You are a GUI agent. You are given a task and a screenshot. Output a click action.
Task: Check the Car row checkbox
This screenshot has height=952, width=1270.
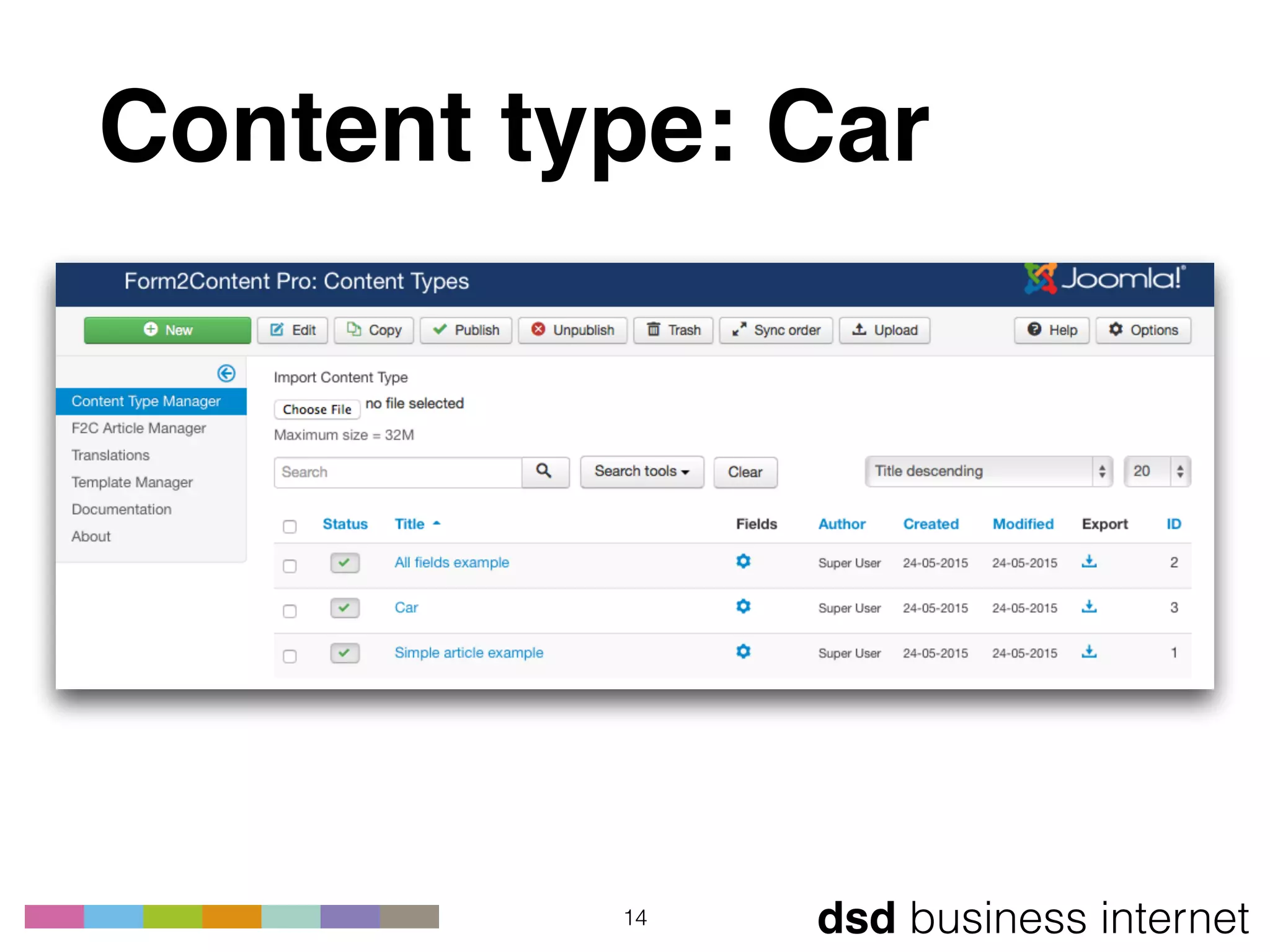(290, 611)
